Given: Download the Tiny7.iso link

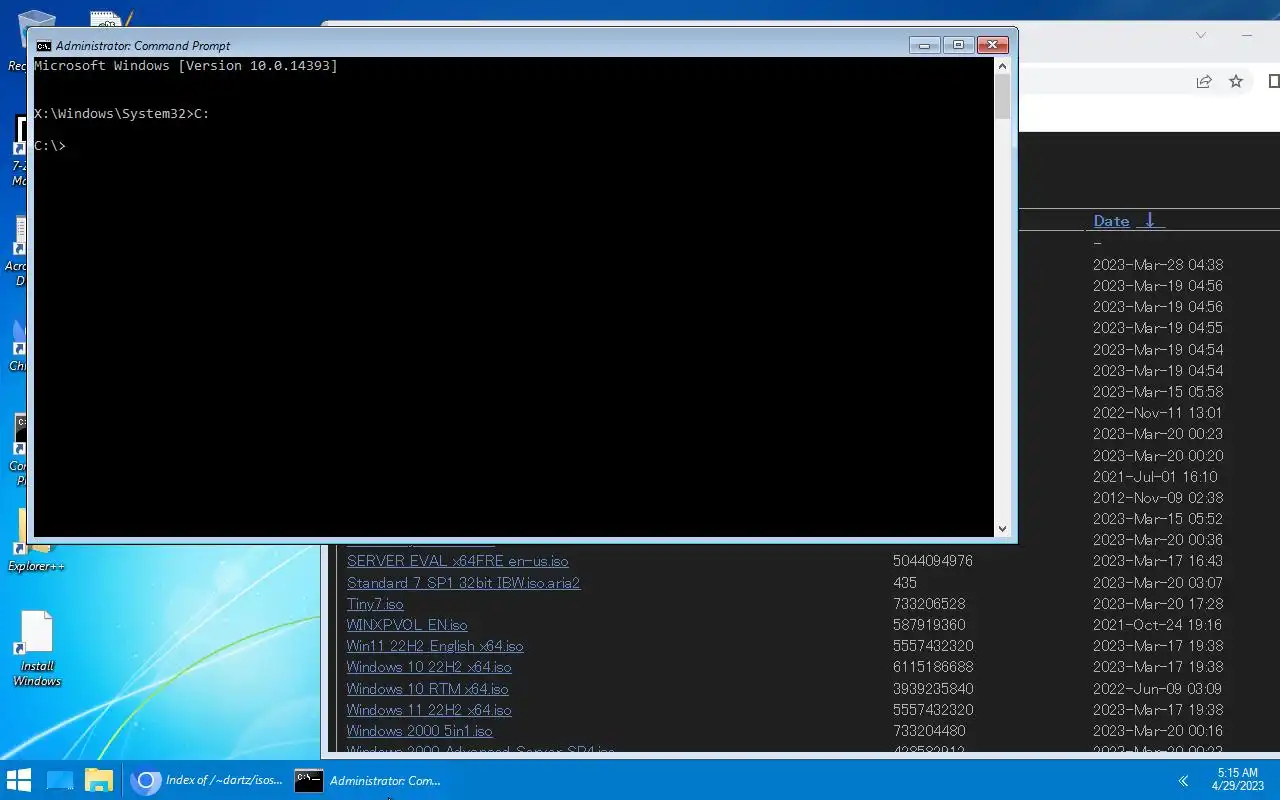Looking at the screenshot, I should pos(375,604).
